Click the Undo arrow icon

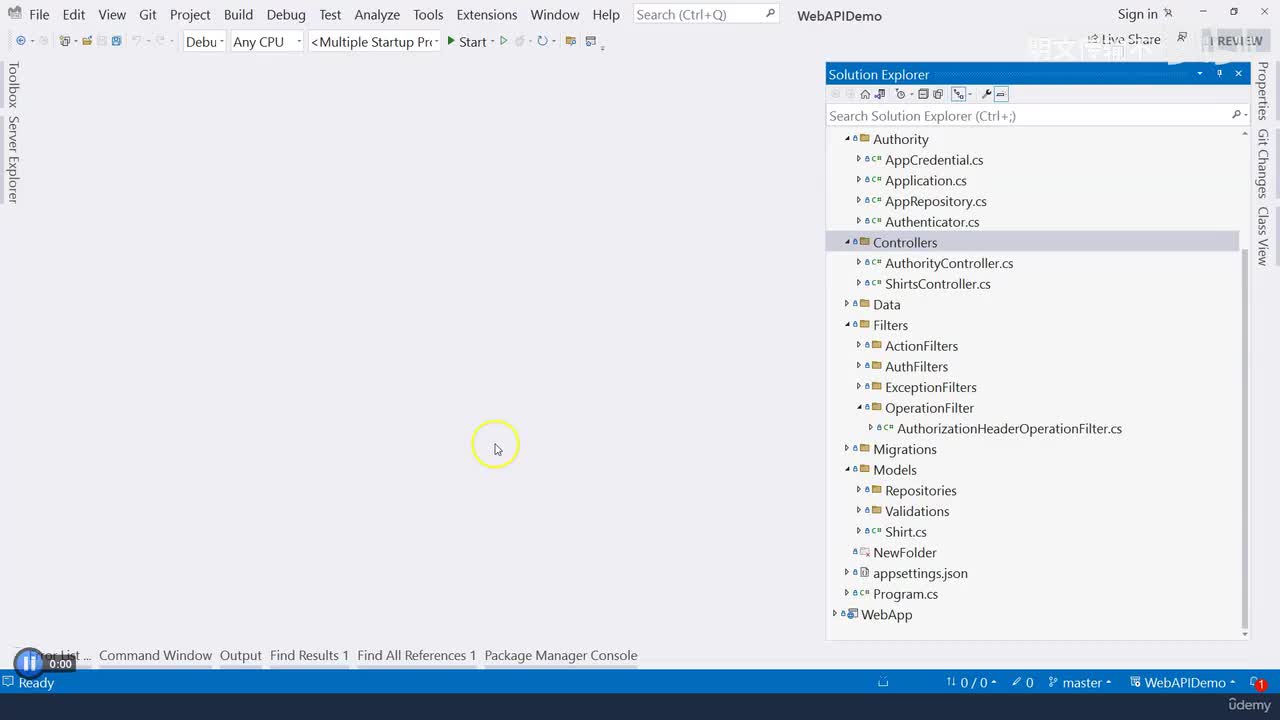[x=136, y=41]
